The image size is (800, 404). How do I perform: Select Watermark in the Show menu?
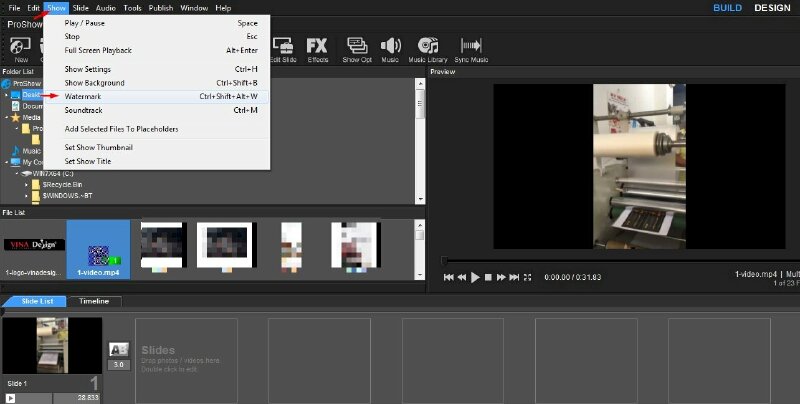tap(157, 96)
